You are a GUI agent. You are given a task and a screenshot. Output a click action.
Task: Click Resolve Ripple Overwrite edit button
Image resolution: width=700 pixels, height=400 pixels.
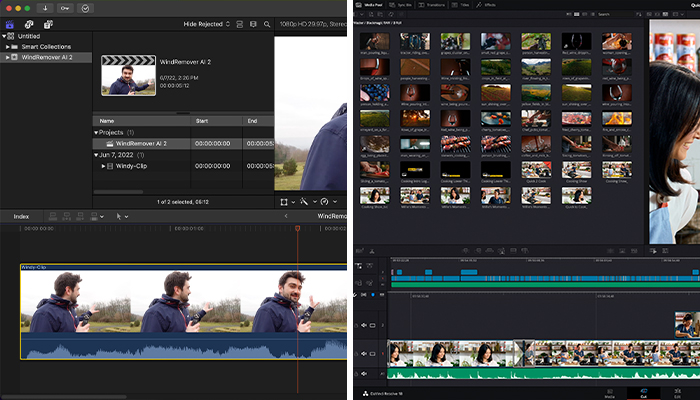[490, 251]
